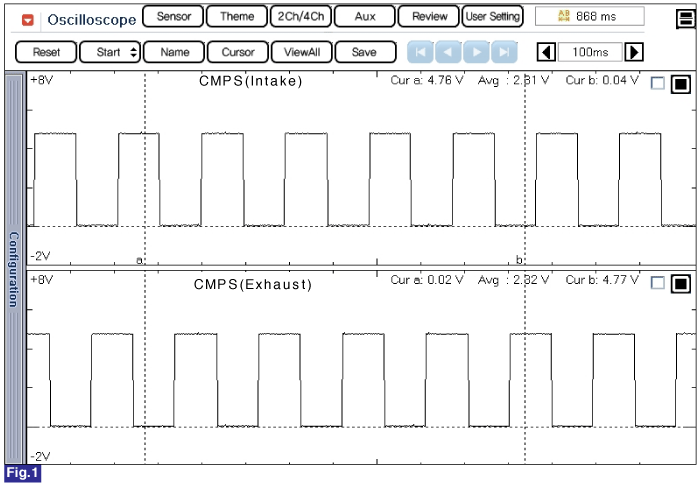Open the Theme settings button
Viewport: 700px width, 485px height.
click(237, 17)
